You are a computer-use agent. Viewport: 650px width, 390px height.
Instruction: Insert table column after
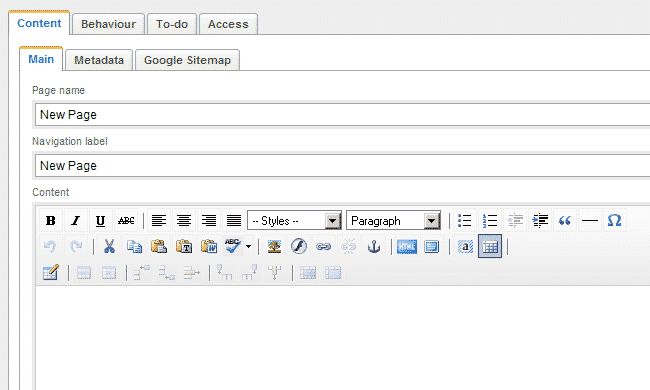click(250, 273)
